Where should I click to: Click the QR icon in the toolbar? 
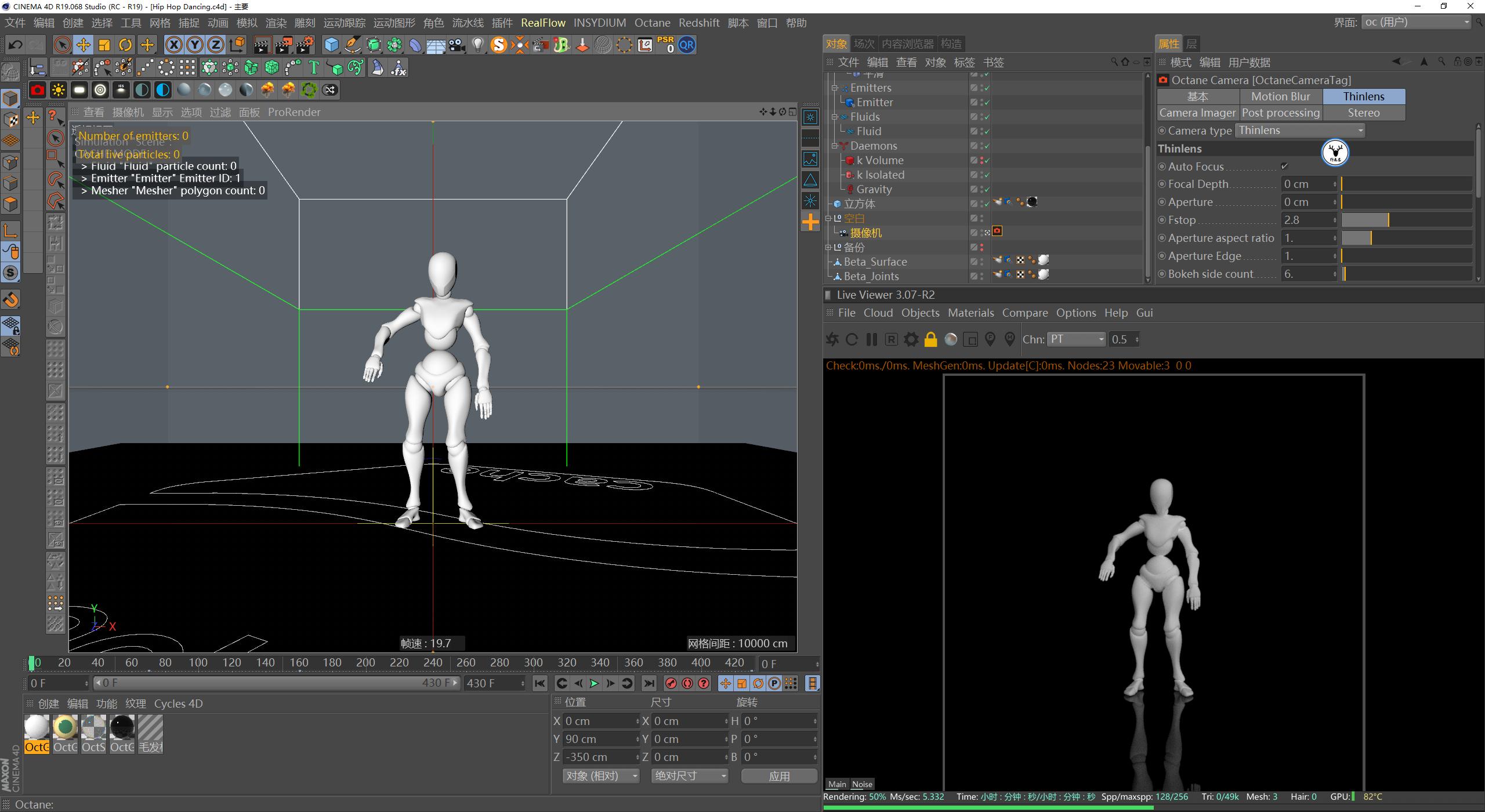point(687,45)
